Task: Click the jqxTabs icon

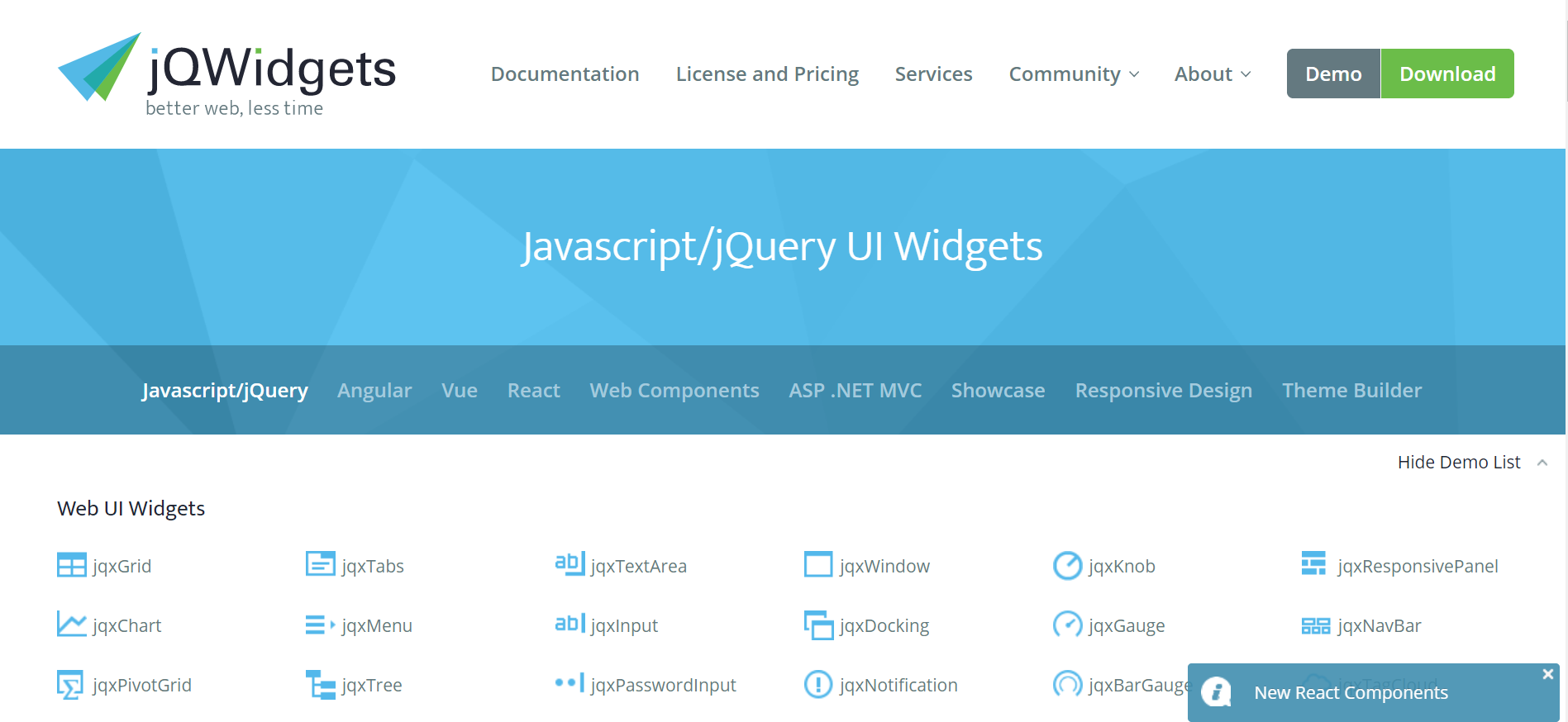Action: (x=320, y=563)
